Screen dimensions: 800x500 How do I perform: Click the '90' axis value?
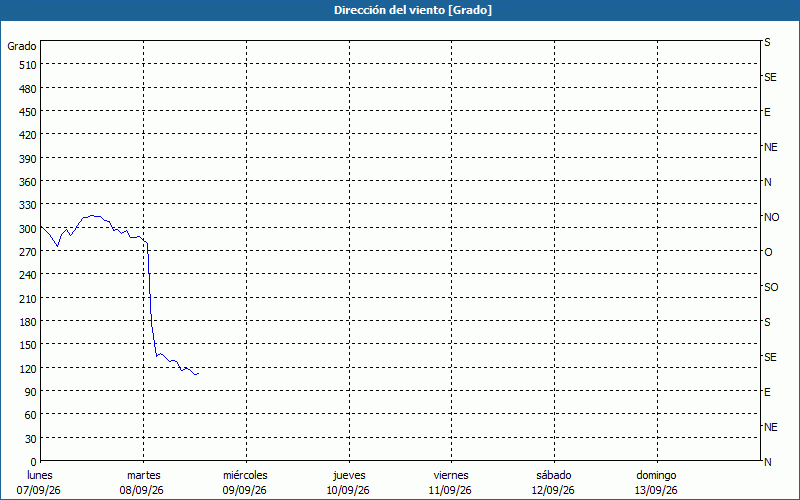31,392
